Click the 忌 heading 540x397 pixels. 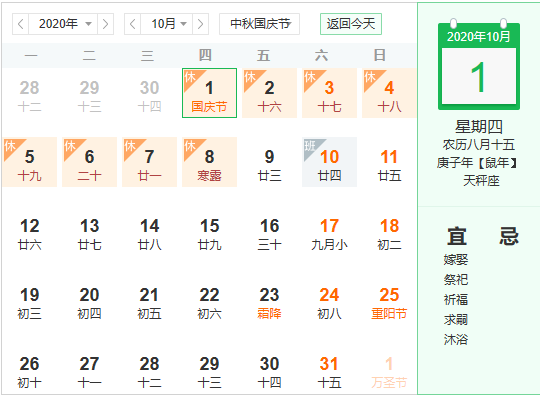509,236
